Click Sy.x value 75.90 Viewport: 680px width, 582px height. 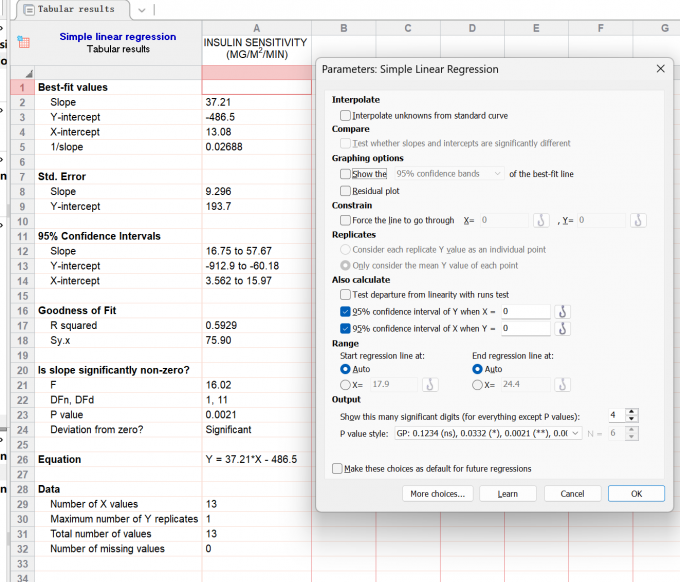click(256, 340)
